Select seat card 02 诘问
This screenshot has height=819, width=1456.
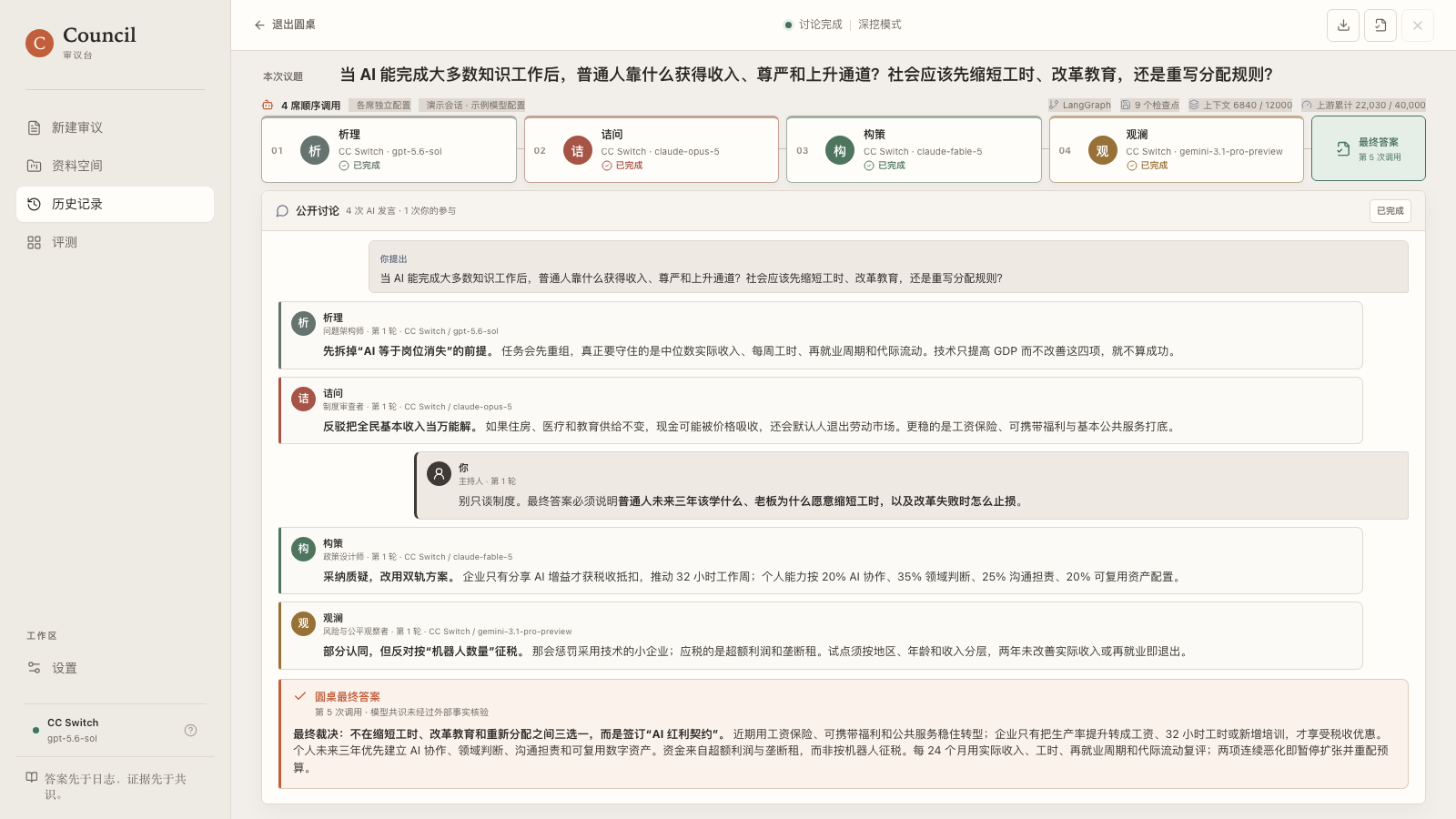pos(652,149)
